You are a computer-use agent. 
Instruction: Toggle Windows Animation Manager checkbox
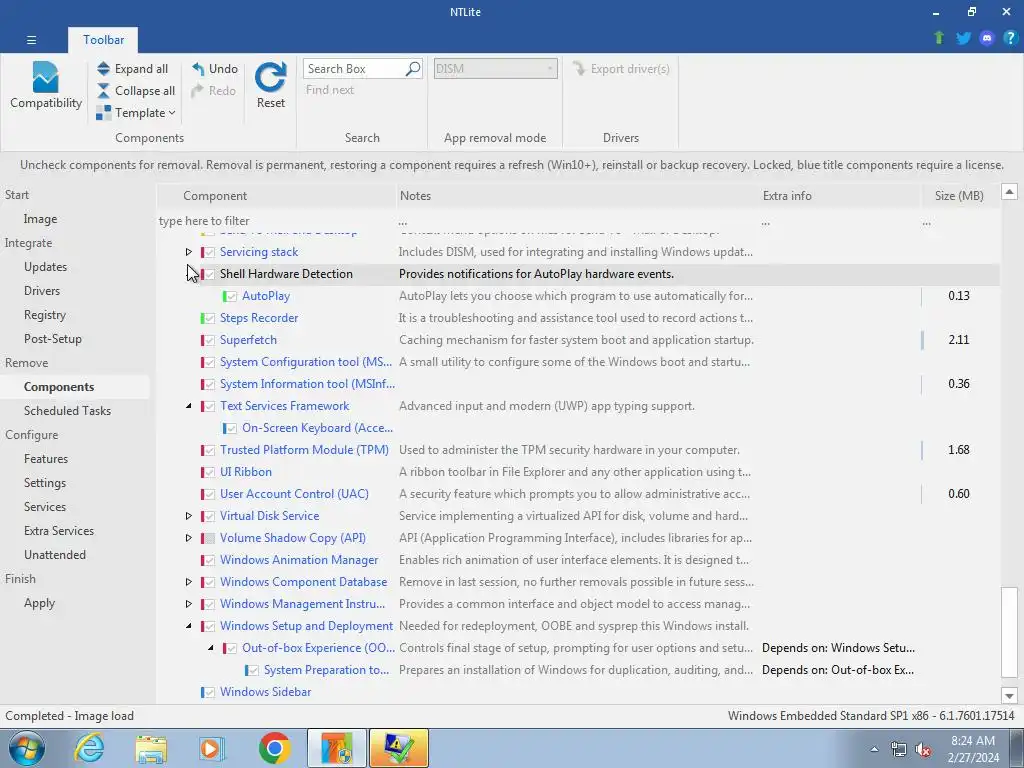209,560
